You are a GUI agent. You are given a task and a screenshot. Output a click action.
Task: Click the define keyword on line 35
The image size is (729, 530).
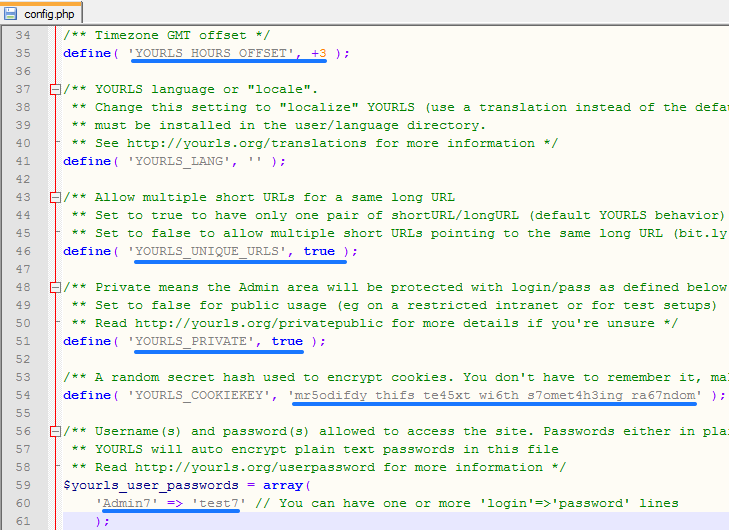pyautogui.click(x=87, y=53)
